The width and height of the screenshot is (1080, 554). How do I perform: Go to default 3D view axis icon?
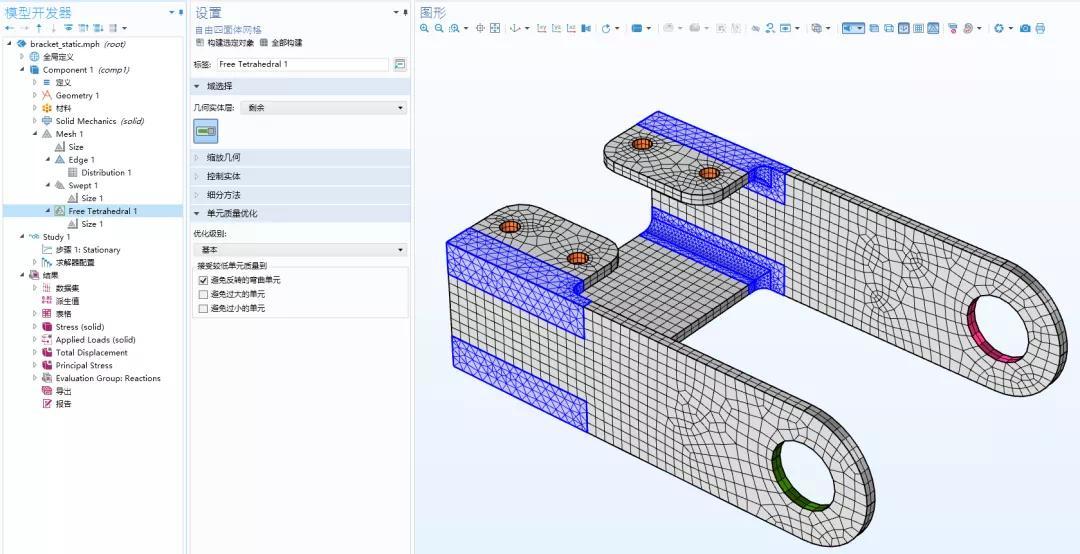coord(515,28)
